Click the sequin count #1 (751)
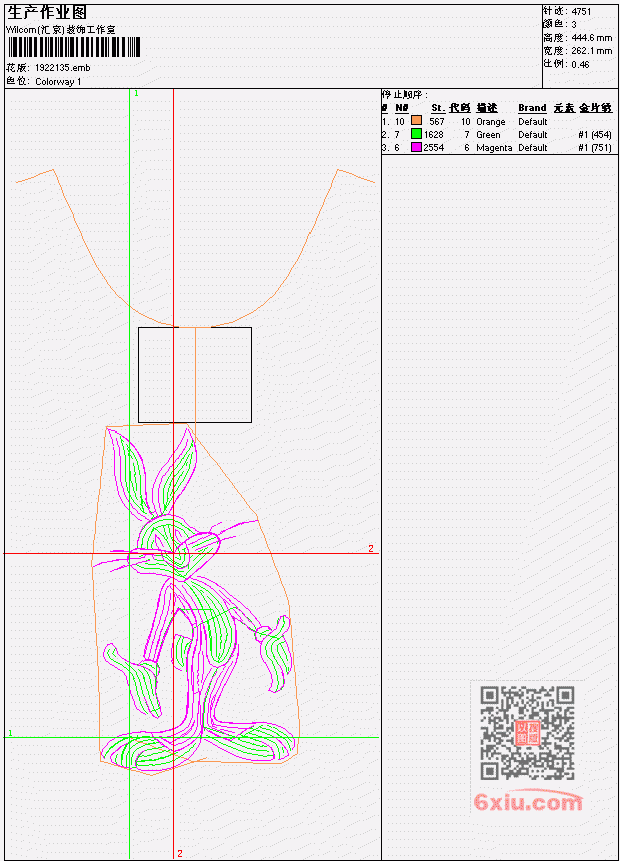The height and width of the screenshot is (861, 620). coord(595,148)
